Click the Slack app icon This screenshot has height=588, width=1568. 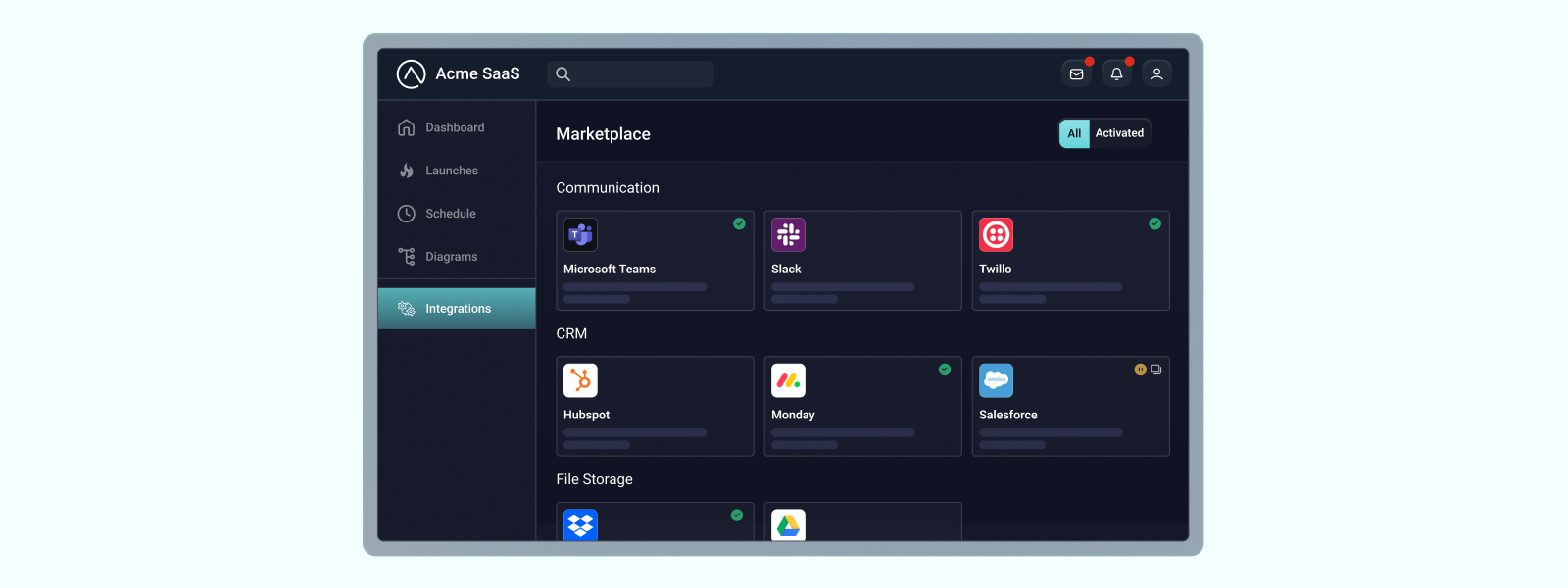click(788, 235)
